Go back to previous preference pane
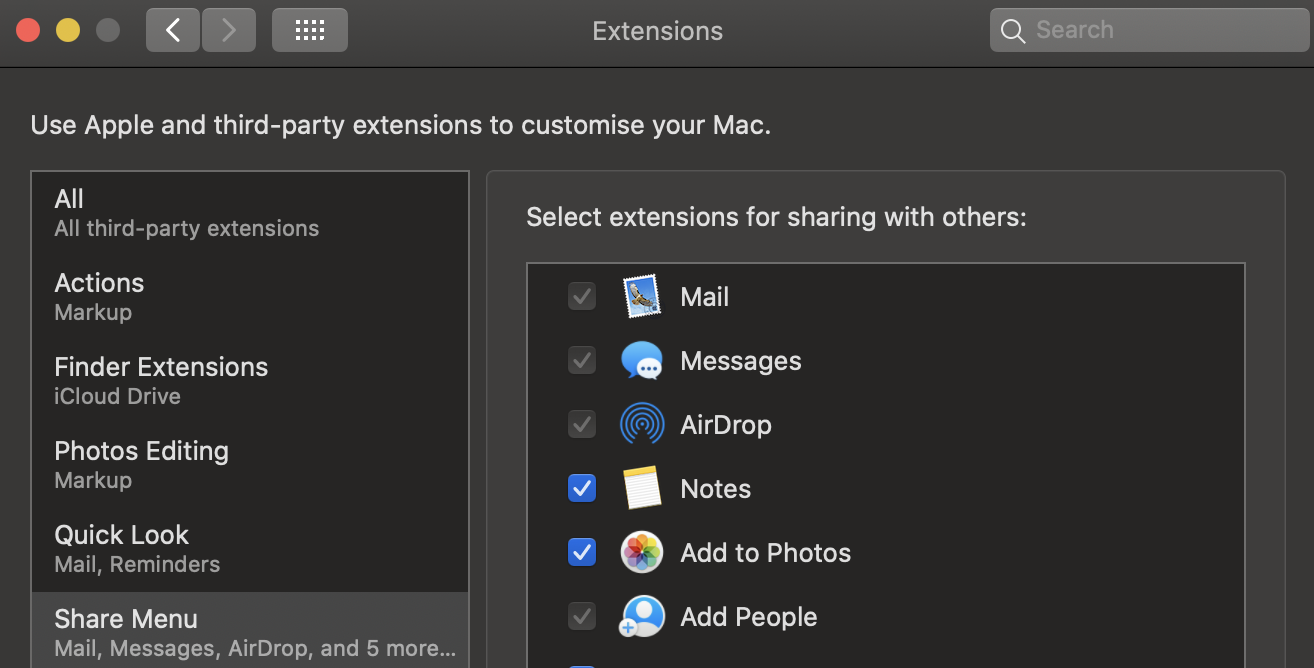 pyautogui.click(x=173, y=30)
